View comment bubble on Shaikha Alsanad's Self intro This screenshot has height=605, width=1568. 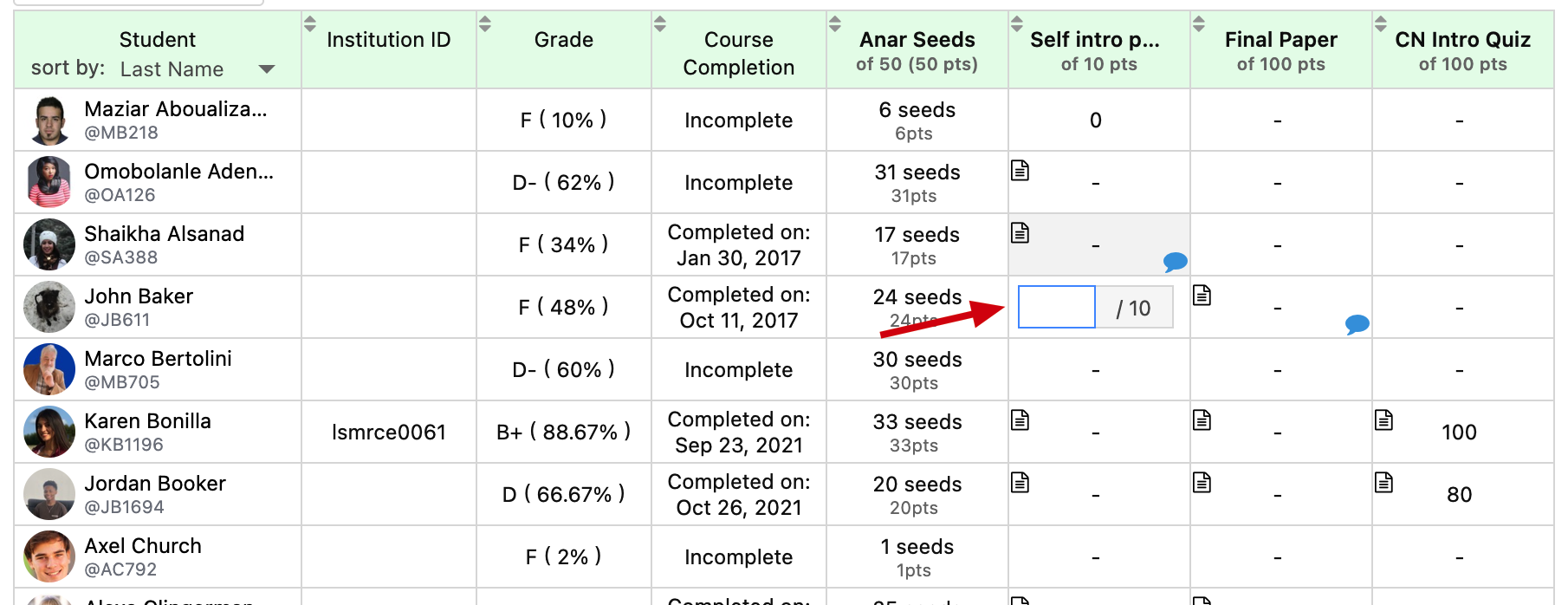point(1175,261)
